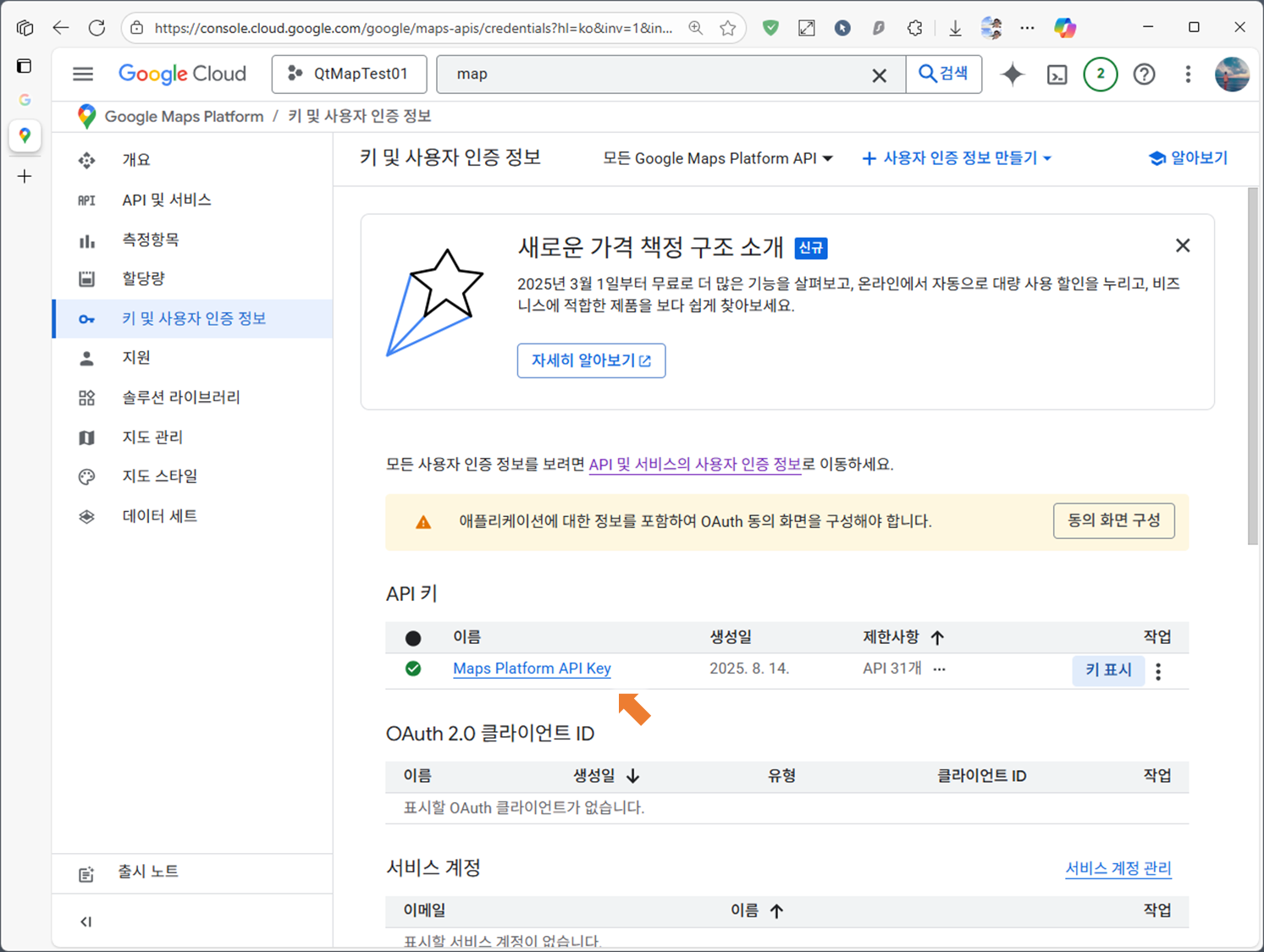The height and width of the screenshot is (952, 1264).
Task: Dismiss the new pricing structure banner
Action: pos(1183,245)
